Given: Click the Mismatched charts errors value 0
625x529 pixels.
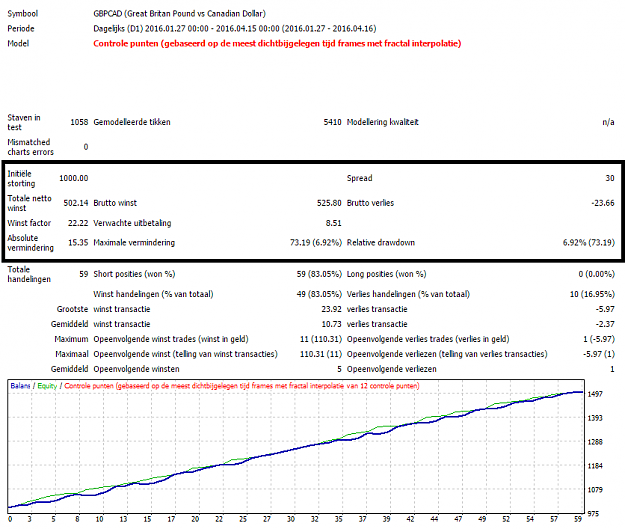Looking at the screenshot, I should (86, 147).
